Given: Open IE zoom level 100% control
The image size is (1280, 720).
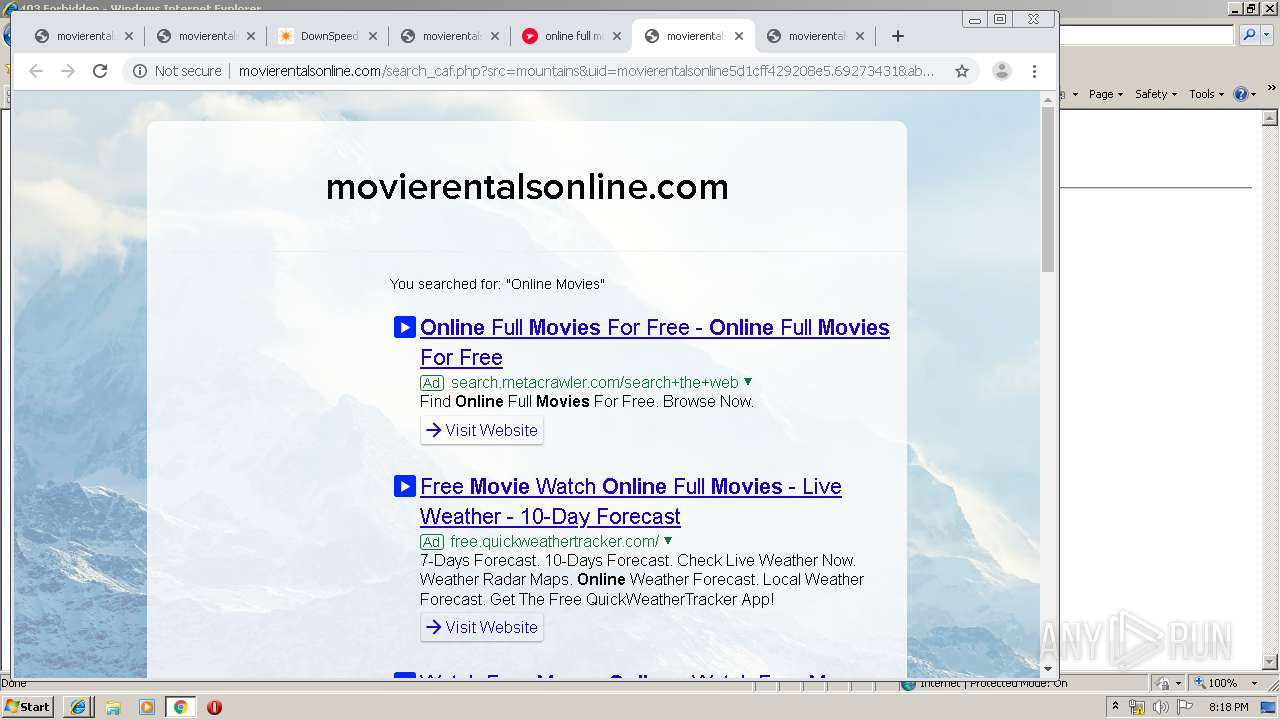Looking at the screenshot, I should (x=1216, y=683).
